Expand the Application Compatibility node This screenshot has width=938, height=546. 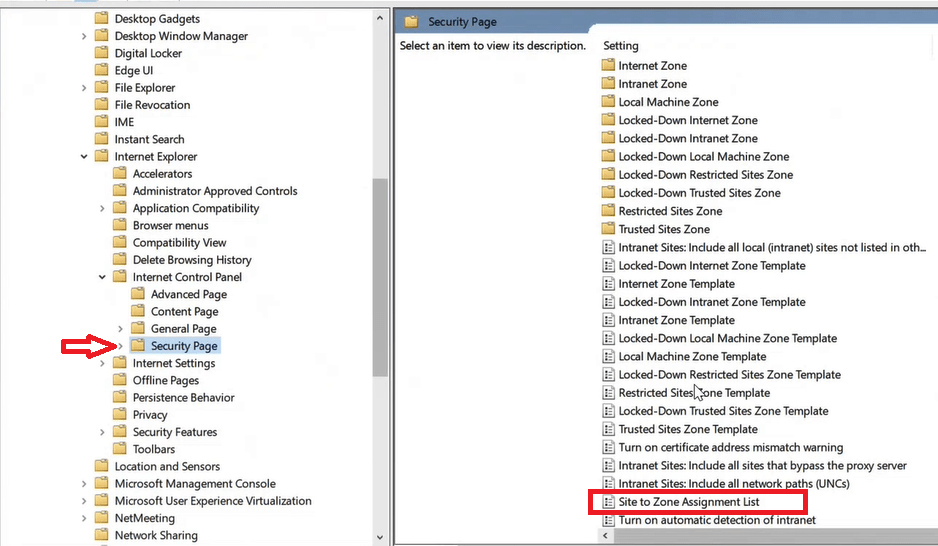tap(102, 209)
